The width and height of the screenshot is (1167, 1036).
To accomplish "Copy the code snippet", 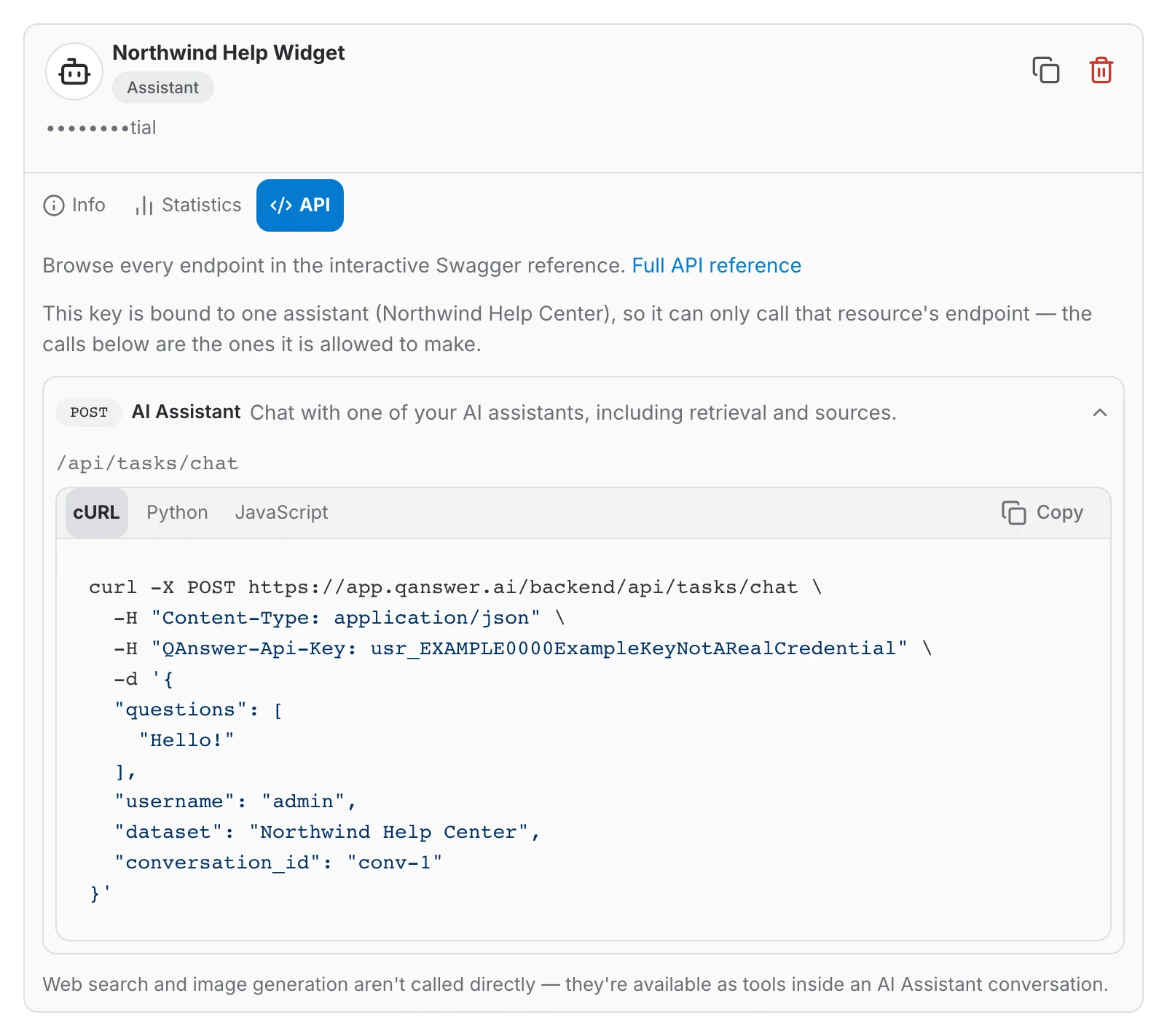I will pos(1042,512).
